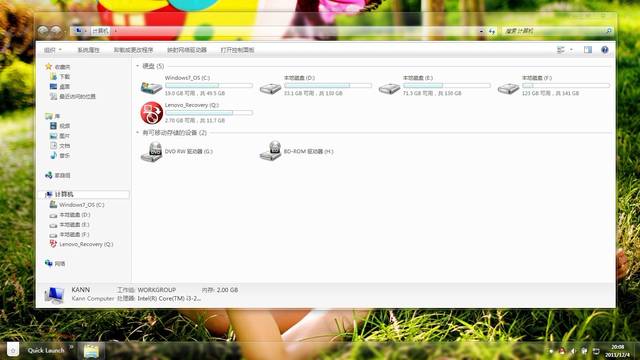Open the pinned Explorer taskbar icon

point(91,351)
